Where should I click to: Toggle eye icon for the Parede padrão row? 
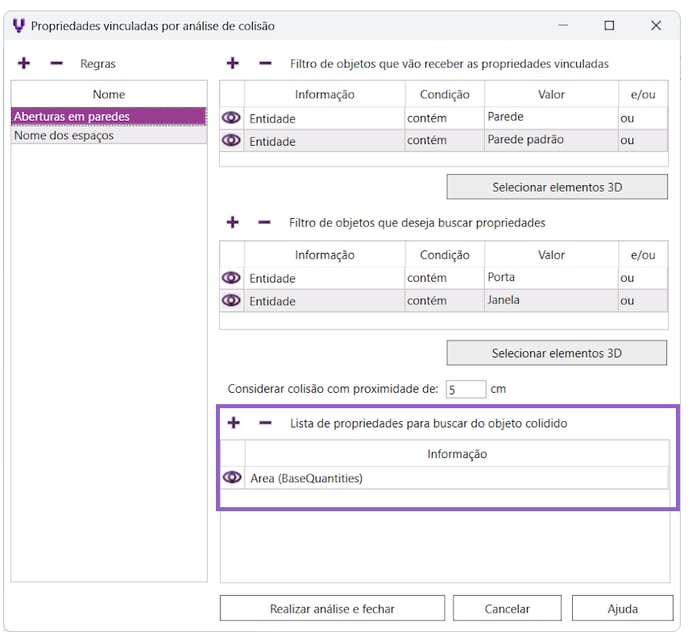tap(232, 141)
